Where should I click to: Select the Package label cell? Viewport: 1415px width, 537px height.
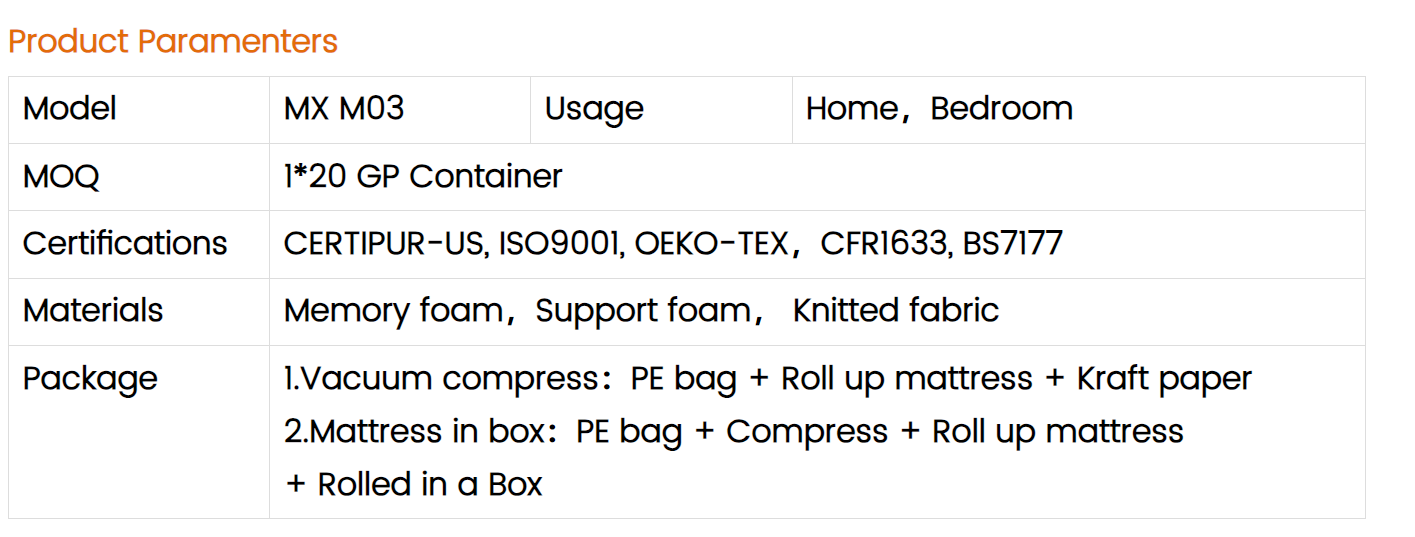[139, 432]
